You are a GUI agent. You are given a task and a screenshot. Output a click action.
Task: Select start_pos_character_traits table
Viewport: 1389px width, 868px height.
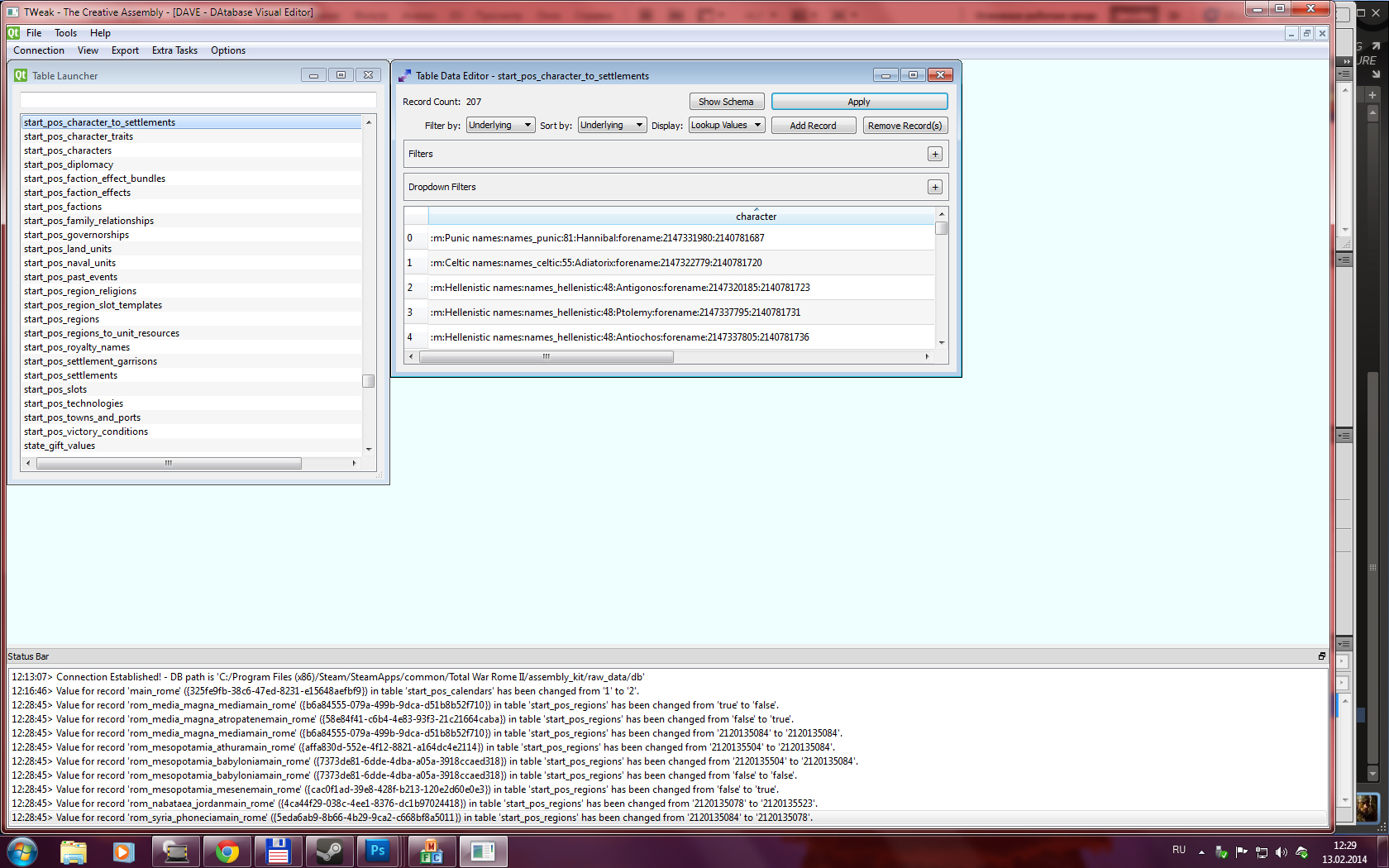point(192,136)
